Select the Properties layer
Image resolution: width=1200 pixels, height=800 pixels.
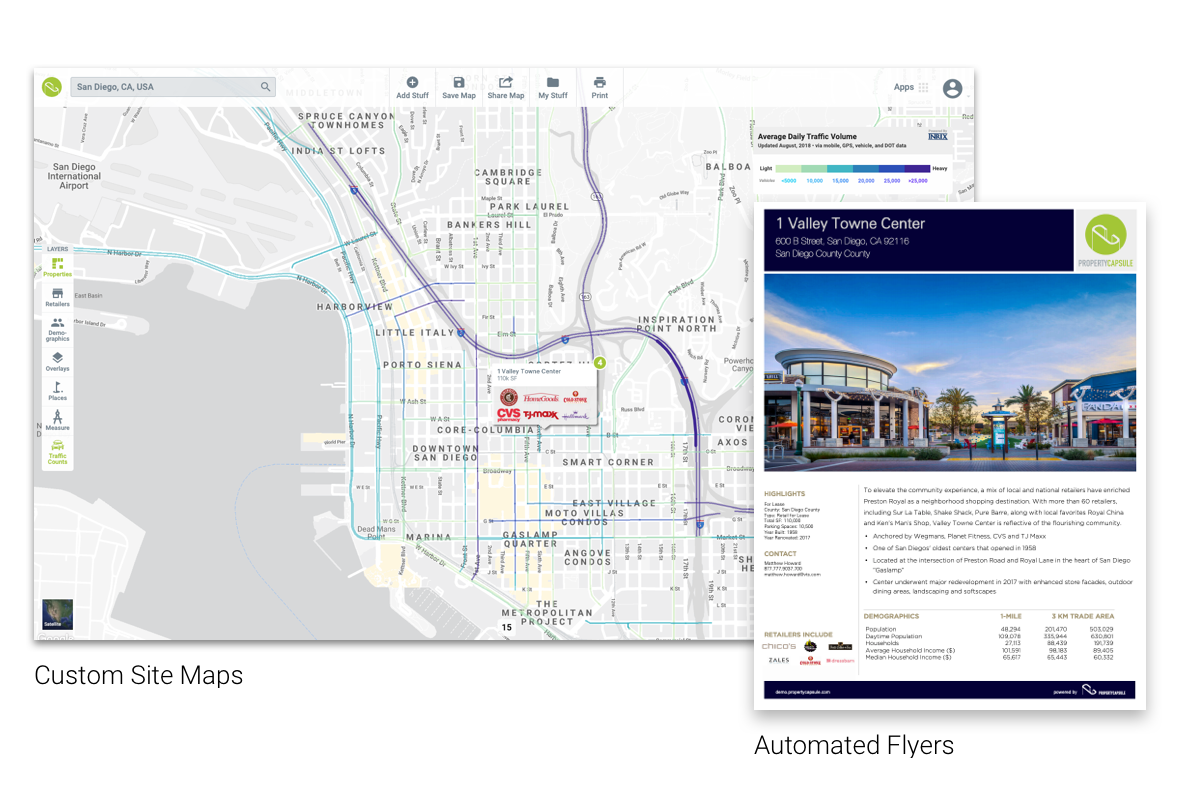pos(57,267)
